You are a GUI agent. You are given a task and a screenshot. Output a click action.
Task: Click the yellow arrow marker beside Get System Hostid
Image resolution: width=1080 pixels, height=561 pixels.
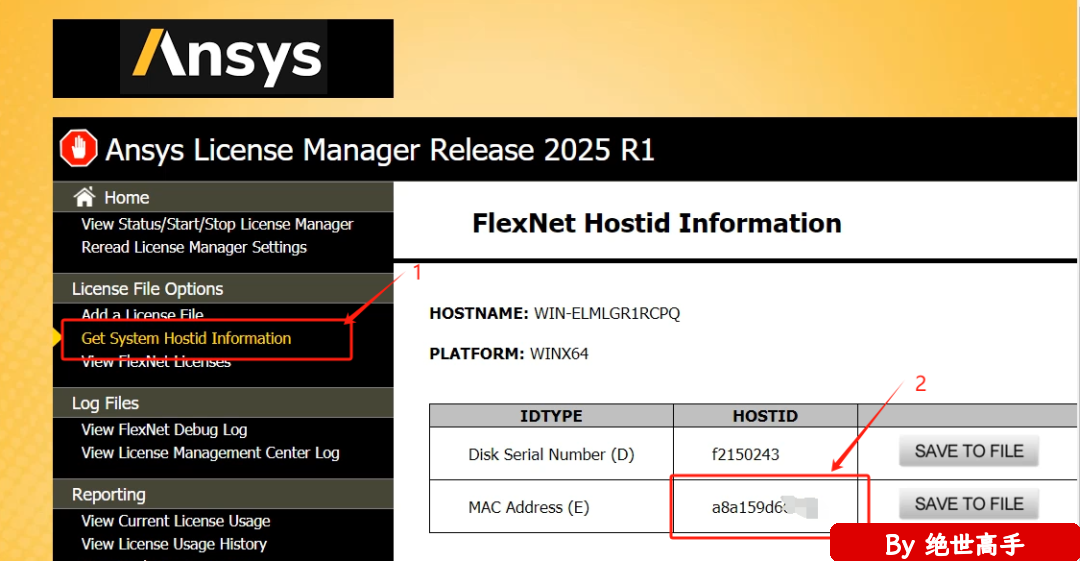tap(57, 338)
